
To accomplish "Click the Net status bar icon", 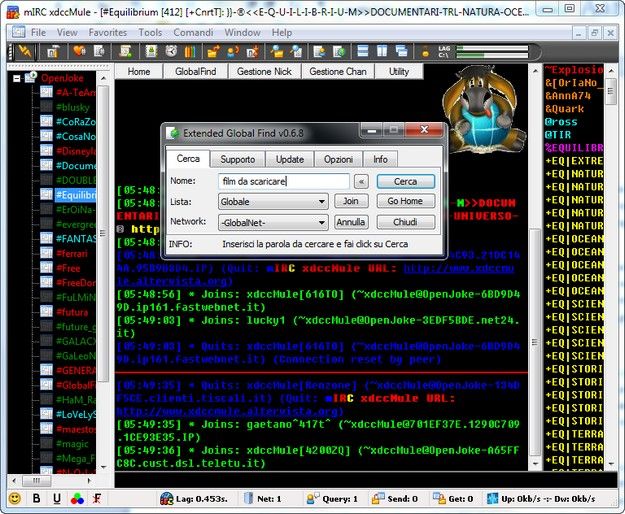I will (248, 498).
